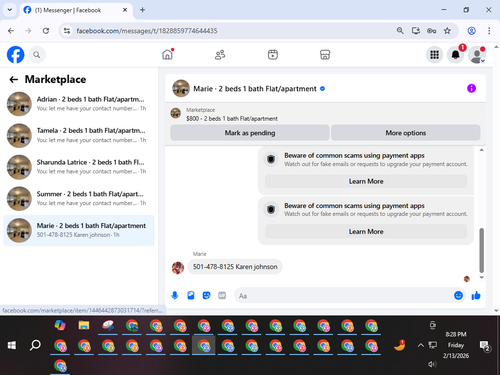Click the first Learn More button
Viewport: 500px width, 375px height.
(x=366, y=181)
